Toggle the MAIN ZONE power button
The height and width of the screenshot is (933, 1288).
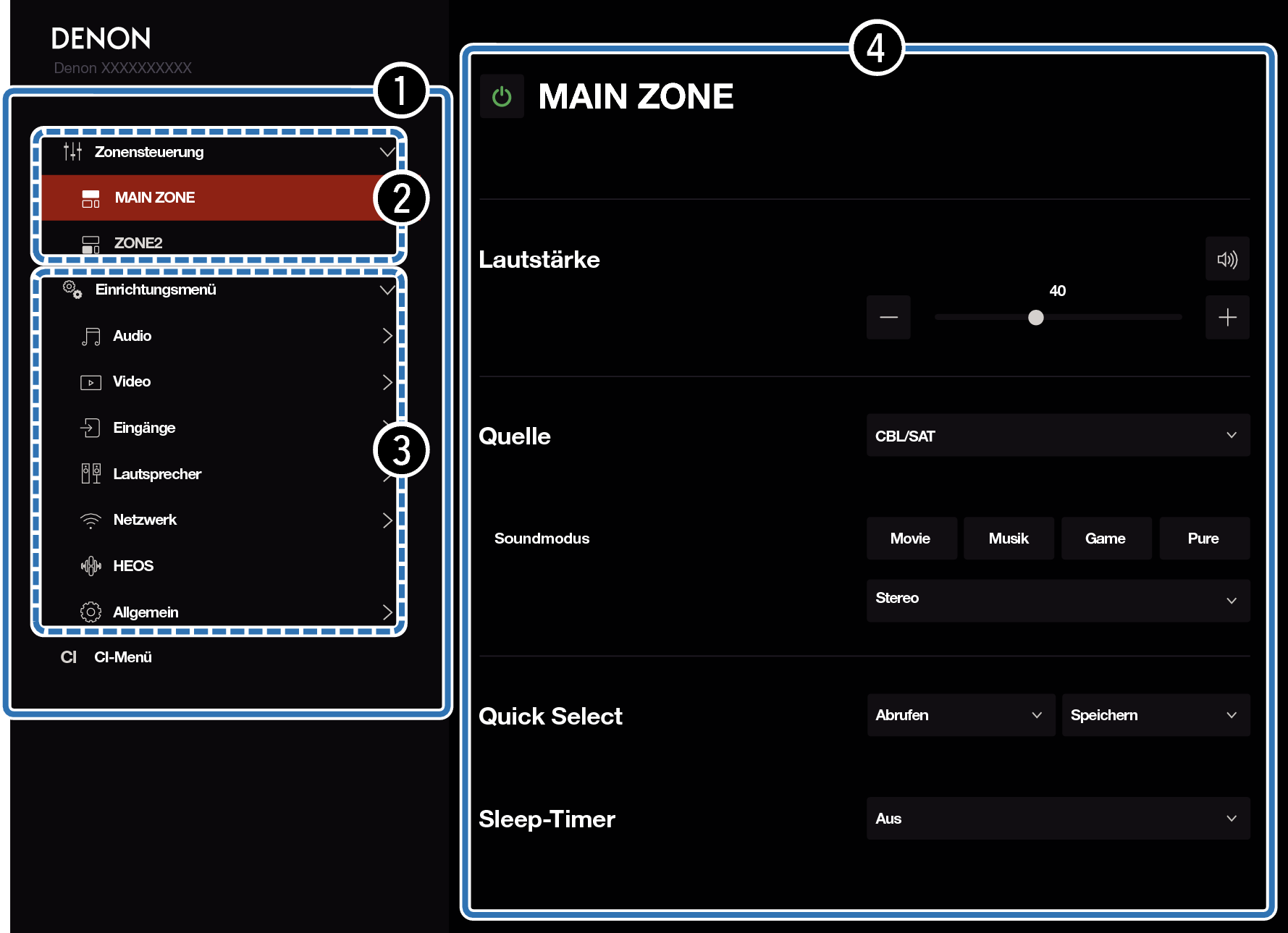(502, 96)
